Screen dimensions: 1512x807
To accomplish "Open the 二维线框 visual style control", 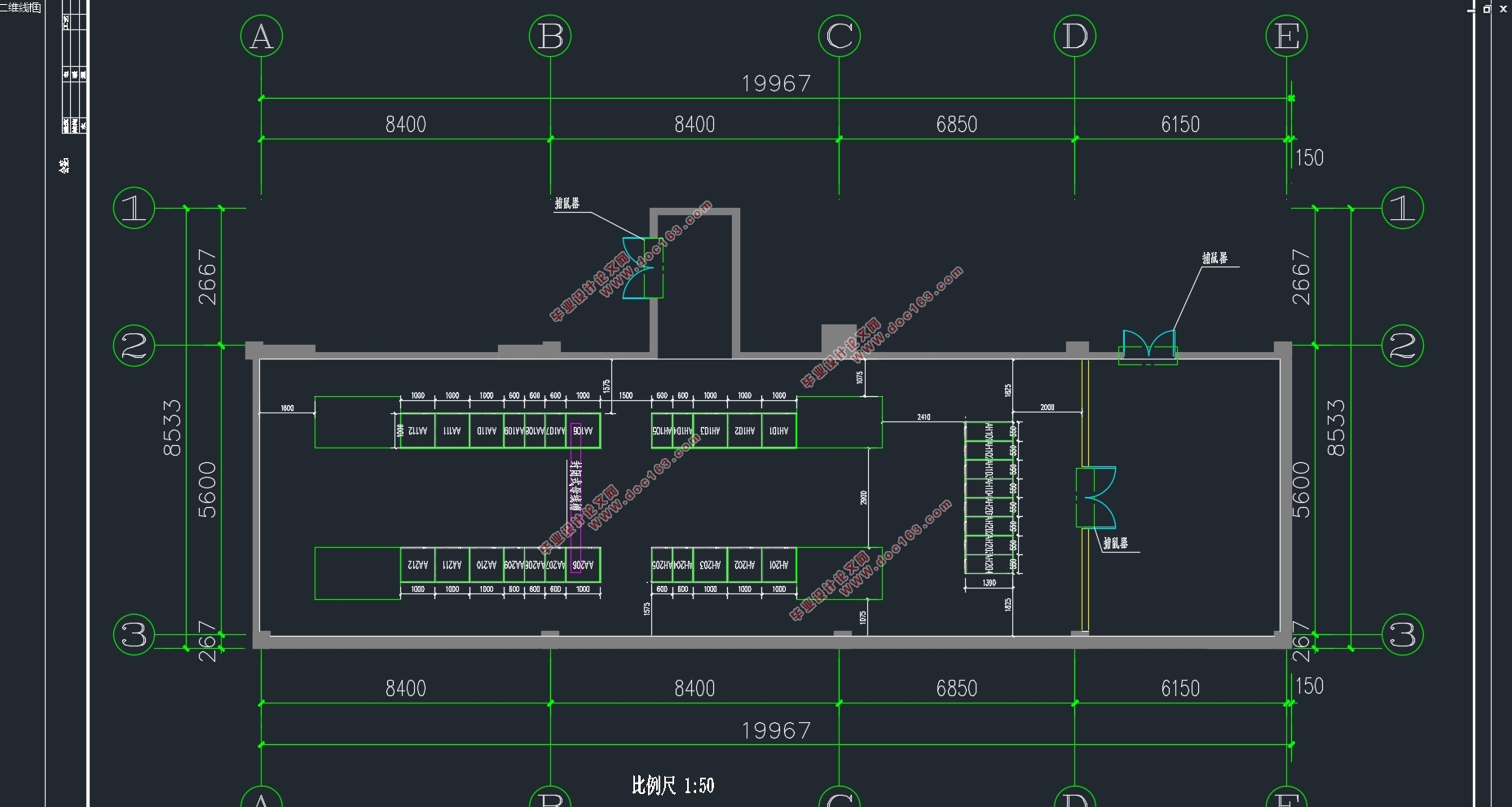I will click(20, 7).
